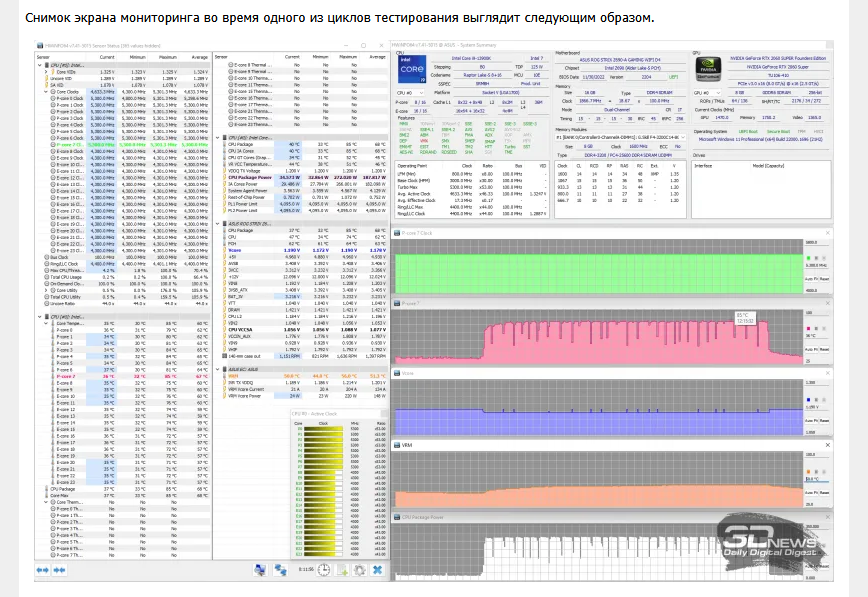The width and height of the screenshot is (868, 597).
Task: Click the Current column header in left sensor pane
Action: click(107, 57)
